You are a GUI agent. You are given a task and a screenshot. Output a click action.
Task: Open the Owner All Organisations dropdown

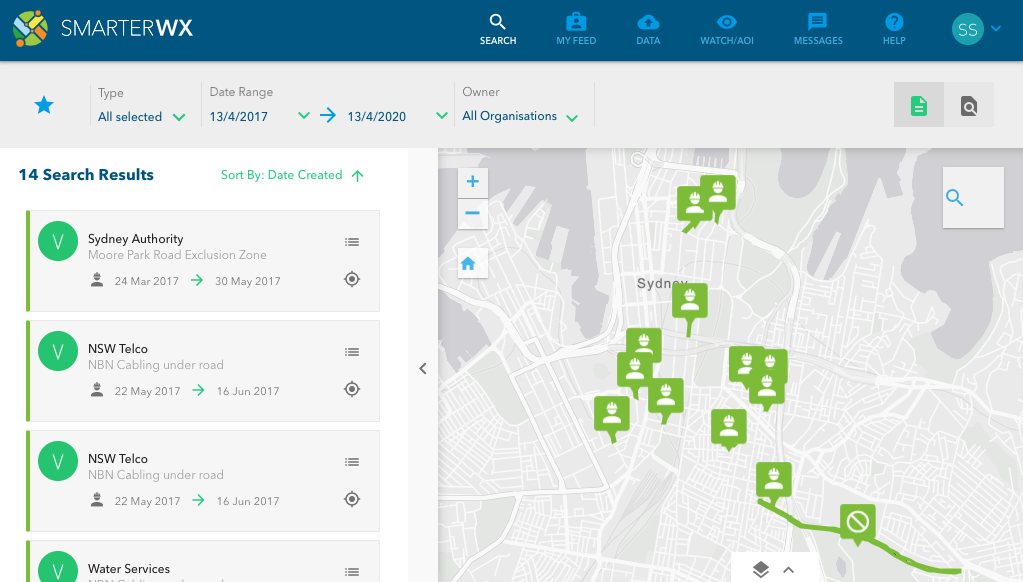[520, 116]
